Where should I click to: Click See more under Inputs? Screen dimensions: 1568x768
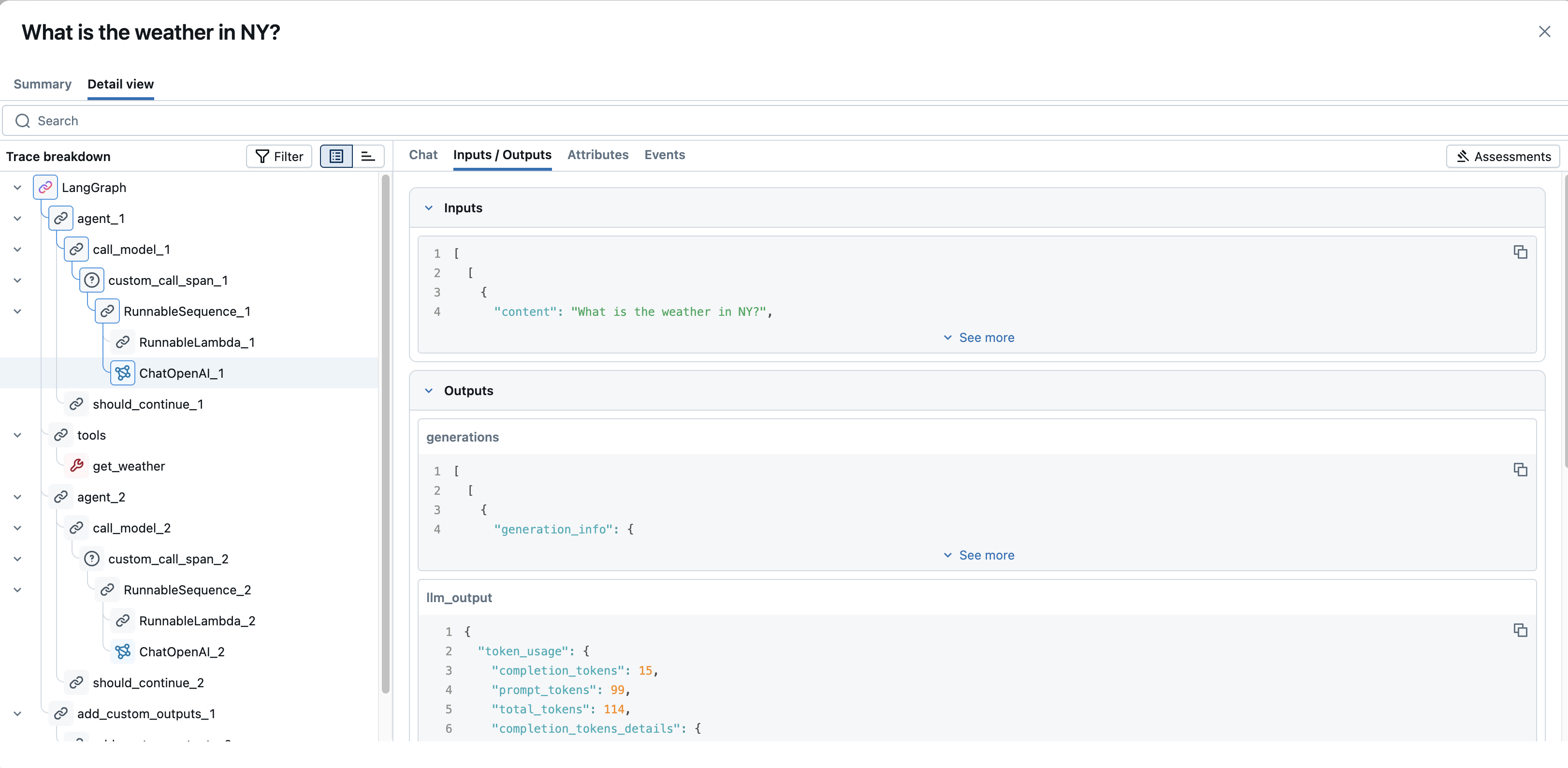coord(978,338)
